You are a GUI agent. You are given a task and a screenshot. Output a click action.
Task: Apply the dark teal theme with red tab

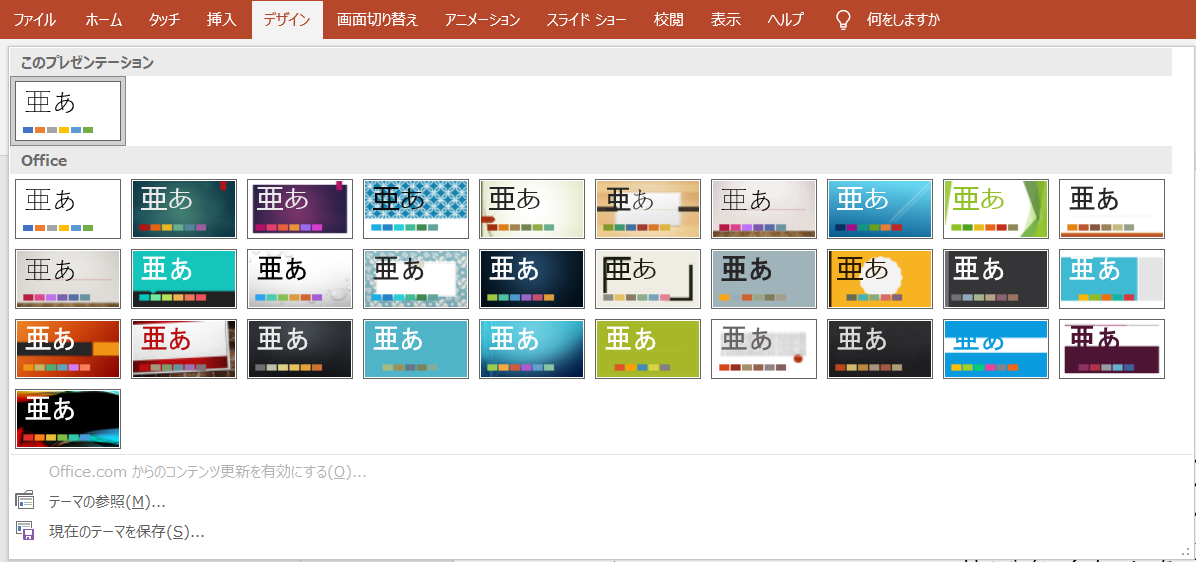[184, 209]
